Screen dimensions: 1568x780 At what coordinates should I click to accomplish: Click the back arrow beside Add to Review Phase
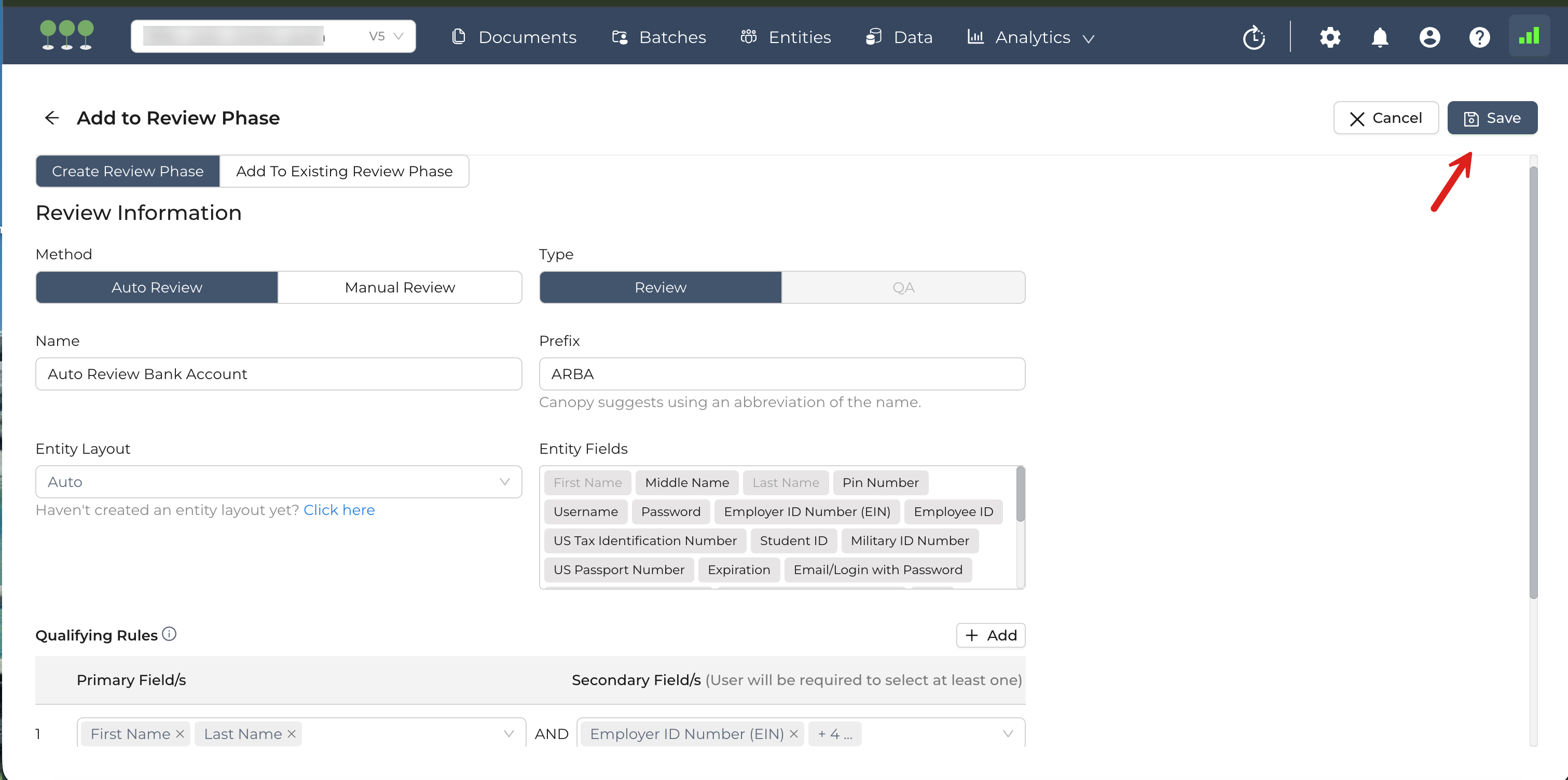coord(52,117)
